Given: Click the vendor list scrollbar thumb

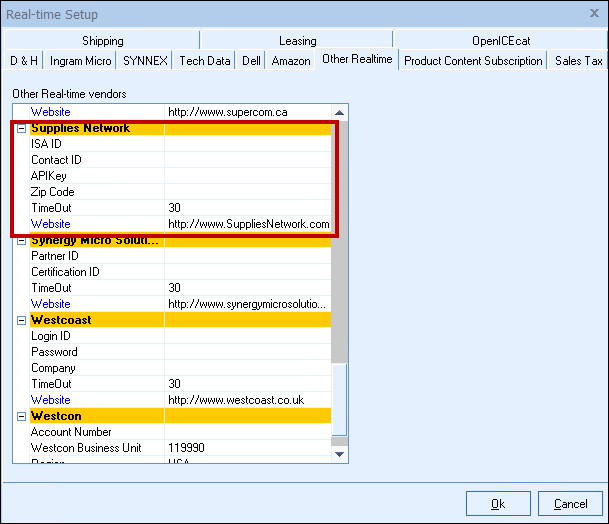Looking at the screenshot, I should coord(339,400).
